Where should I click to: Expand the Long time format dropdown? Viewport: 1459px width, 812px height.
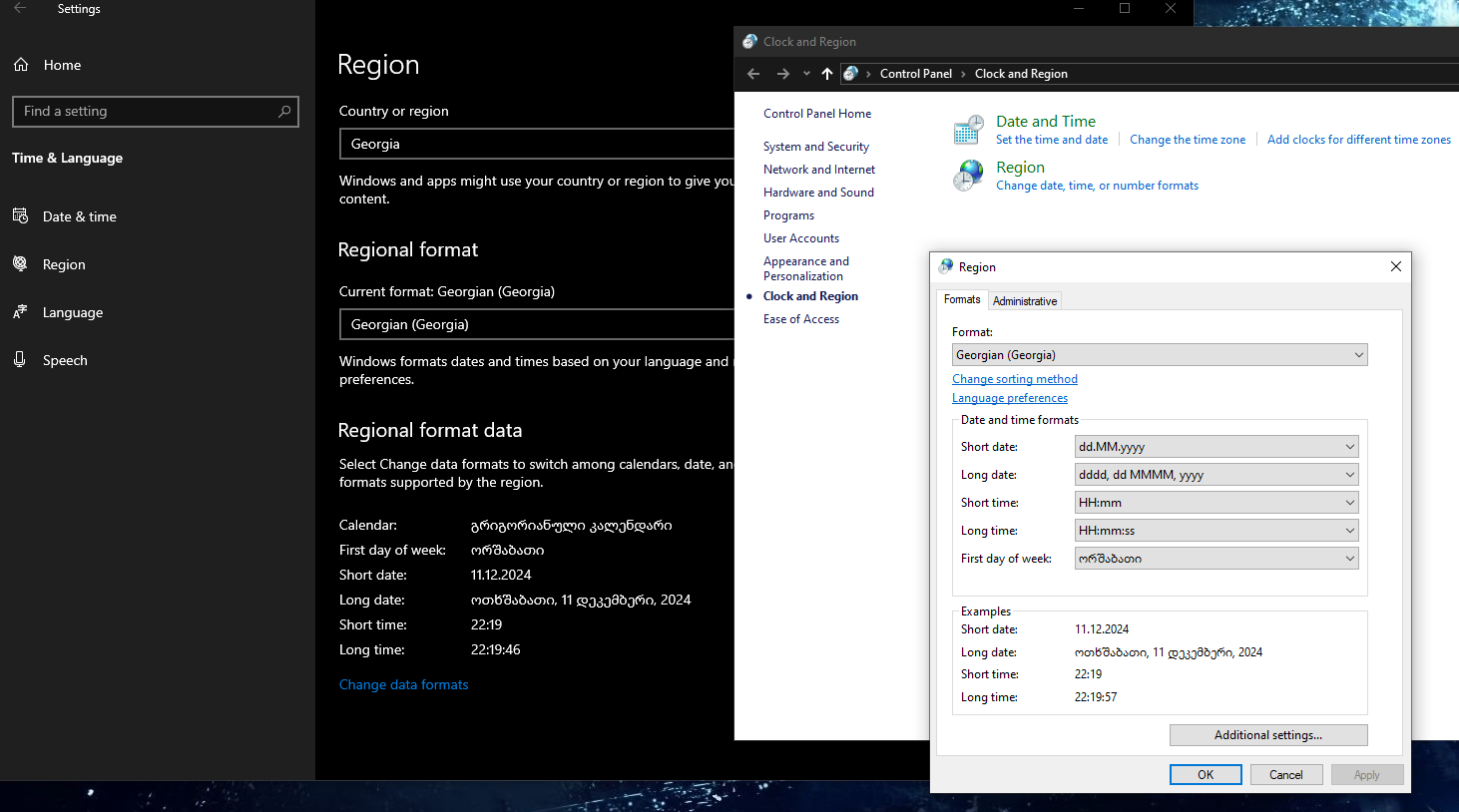(x=1216, y=531)
